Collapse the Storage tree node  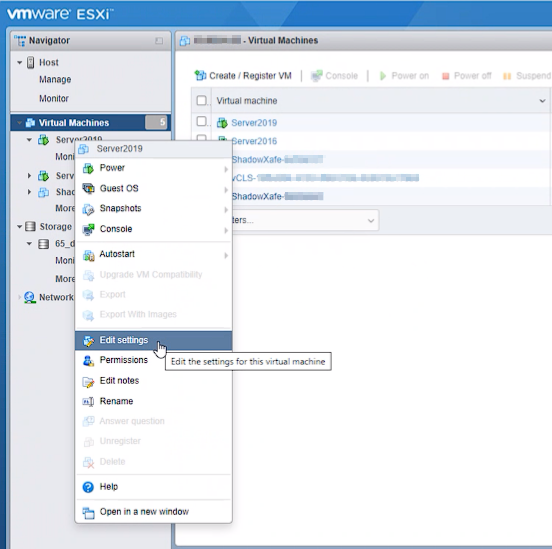click(20, 227)
